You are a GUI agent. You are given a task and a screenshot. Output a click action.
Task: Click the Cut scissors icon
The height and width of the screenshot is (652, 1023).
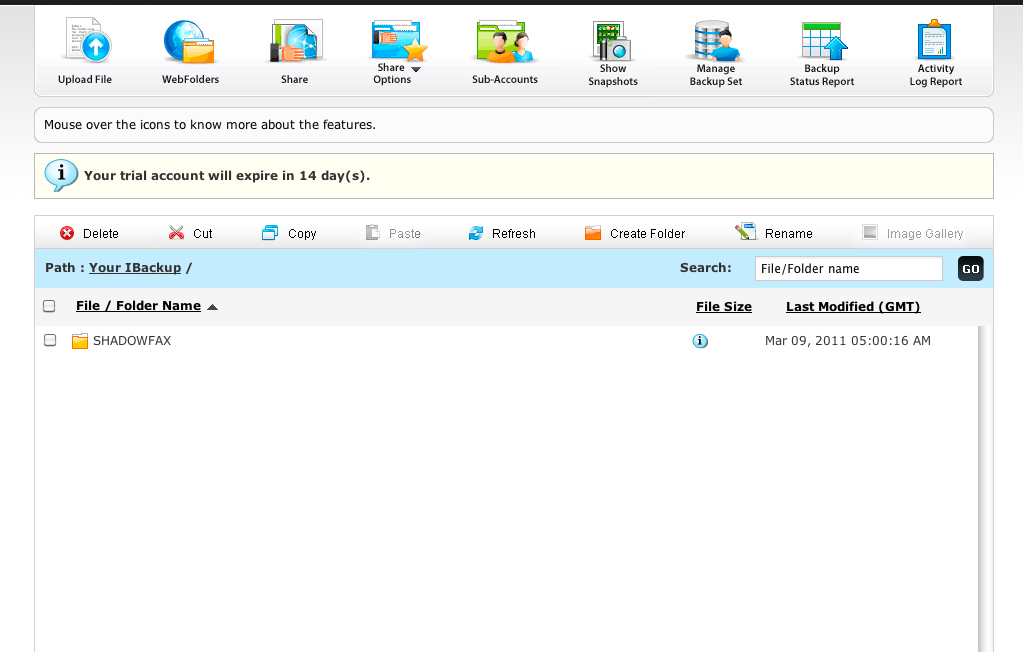176,233
